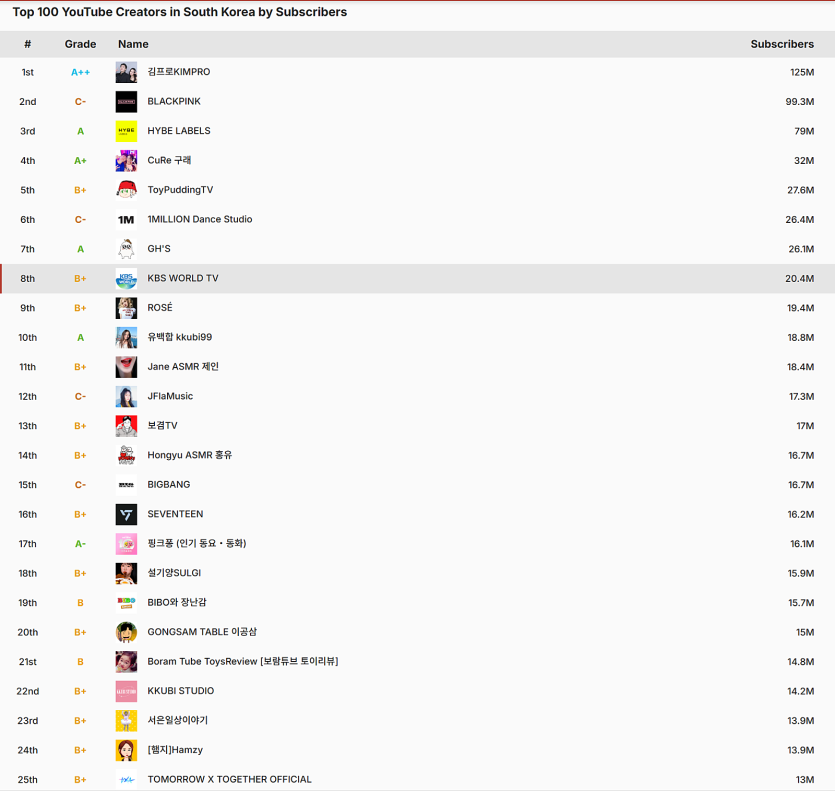Image resolution: width=835 pixels, height=791 pixels.
Task: Sort by the Subscribers column header
Action: (x=781, y=44)
